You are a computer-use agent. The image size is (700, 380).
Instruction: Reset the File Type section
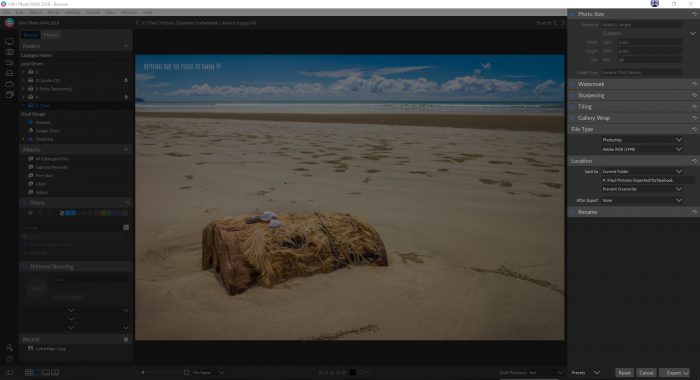pyautogui.click(x=694, y=129)
